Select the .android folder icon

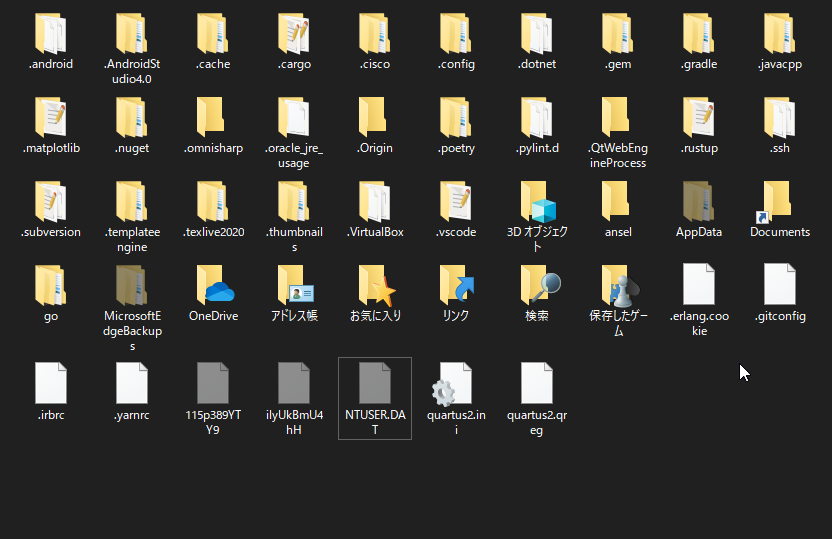51,34
